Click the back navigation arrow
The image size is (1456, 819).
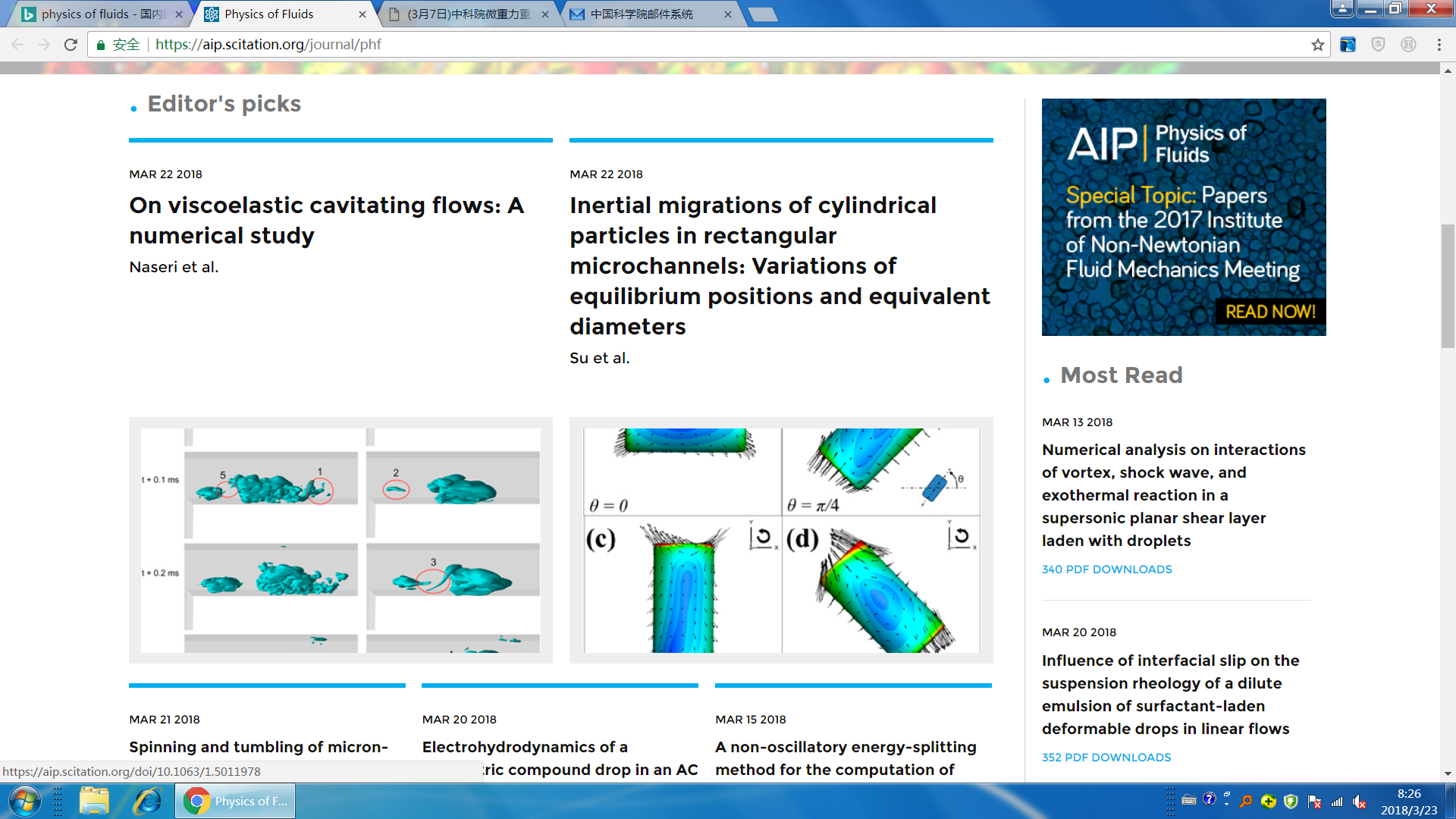click(17, 45)
